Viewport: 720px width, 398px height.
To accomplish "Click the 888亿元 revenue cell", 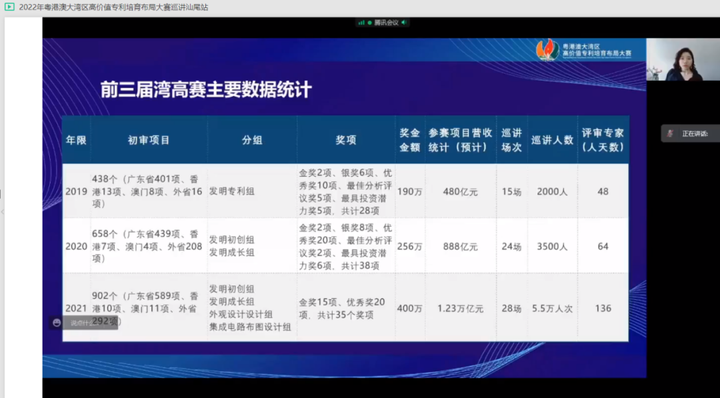I will [461, 247].
